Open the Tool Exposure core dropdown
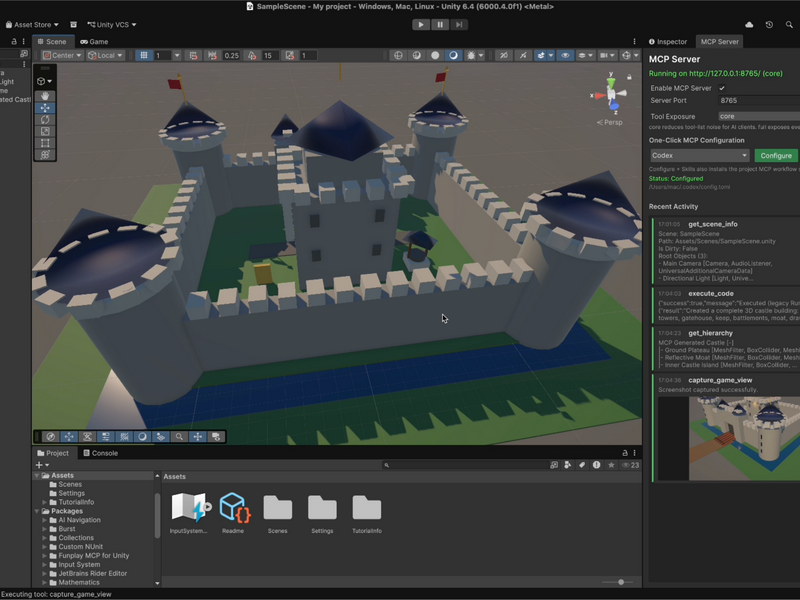This screenshot has width=800, height=600. pos(759,116)
